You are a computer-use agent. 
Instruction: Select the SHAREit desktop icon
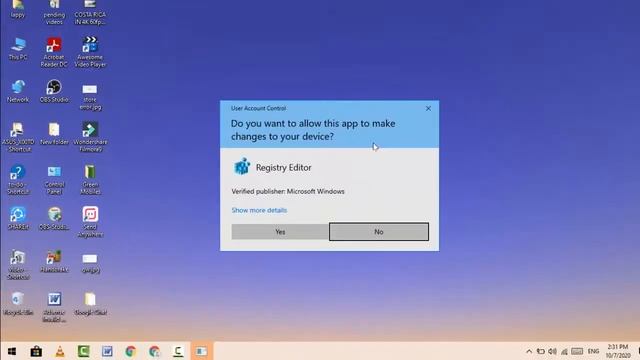click(18, 218)
